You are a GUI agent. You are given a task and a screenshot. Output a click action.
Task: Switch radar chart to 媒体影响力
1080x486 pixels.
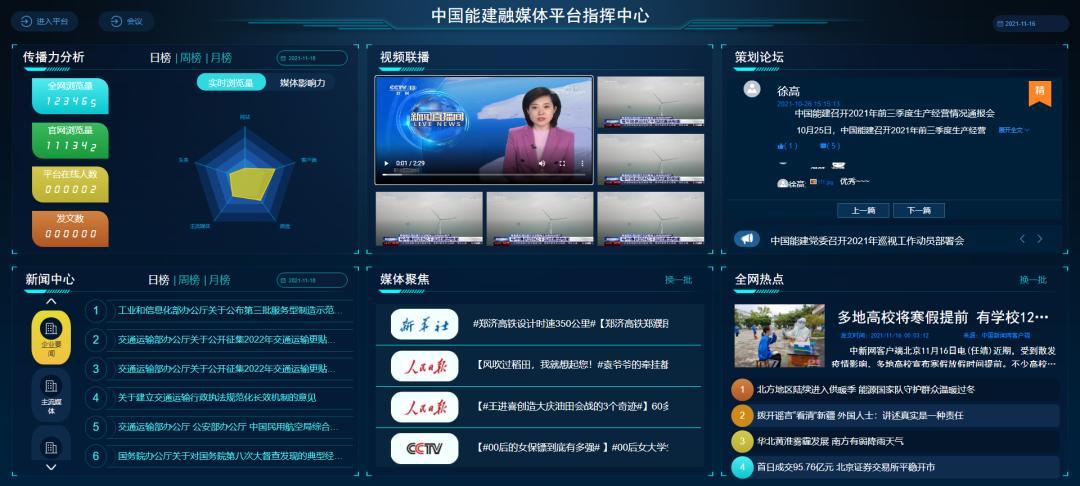click(302, 83)
